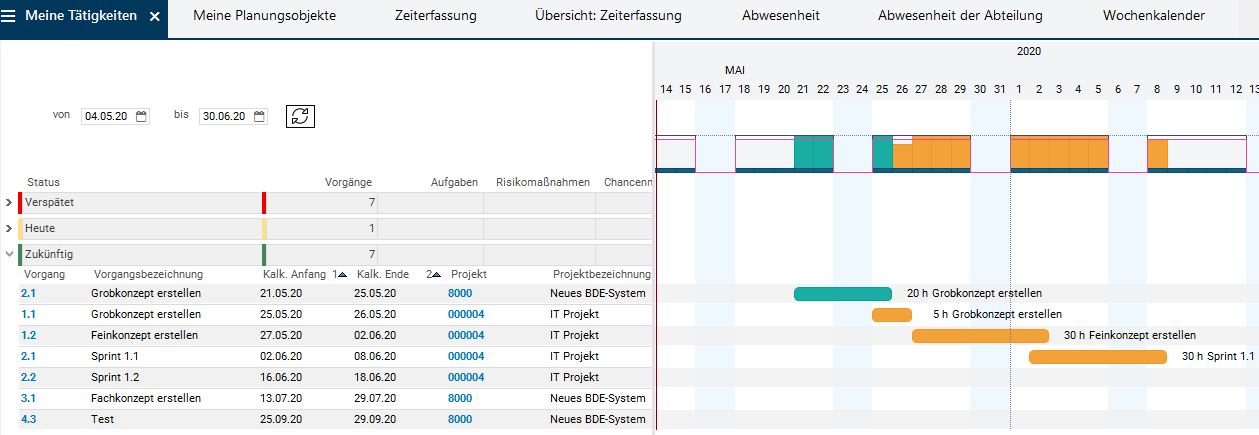The width and height of the screenshot is (1259, 435).
Task: Collapse the Zukünftig status group
Action: coord(9,254)
